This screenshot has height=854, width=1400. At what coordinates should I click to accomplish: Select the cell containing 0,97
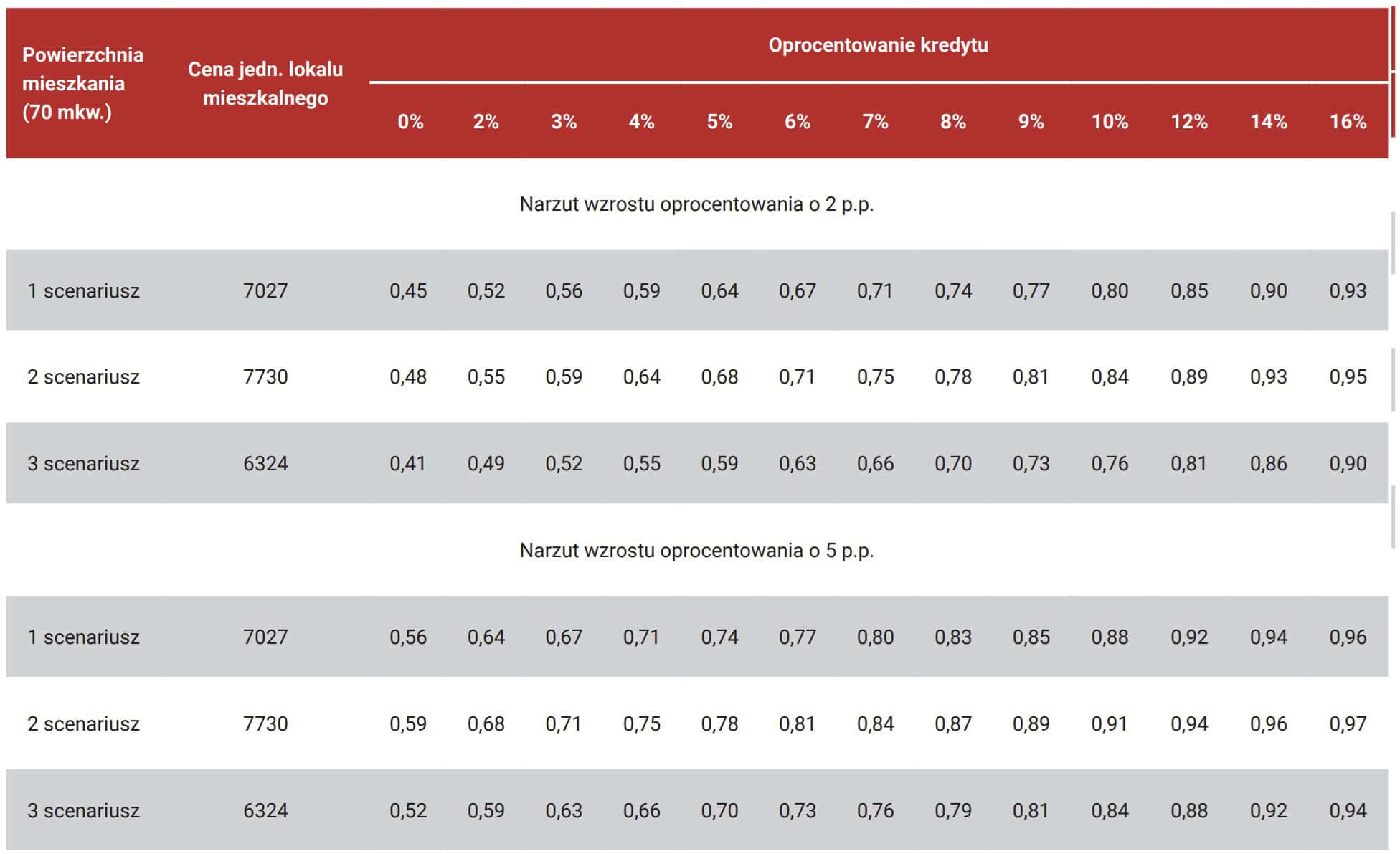[x=1348, y=724]
